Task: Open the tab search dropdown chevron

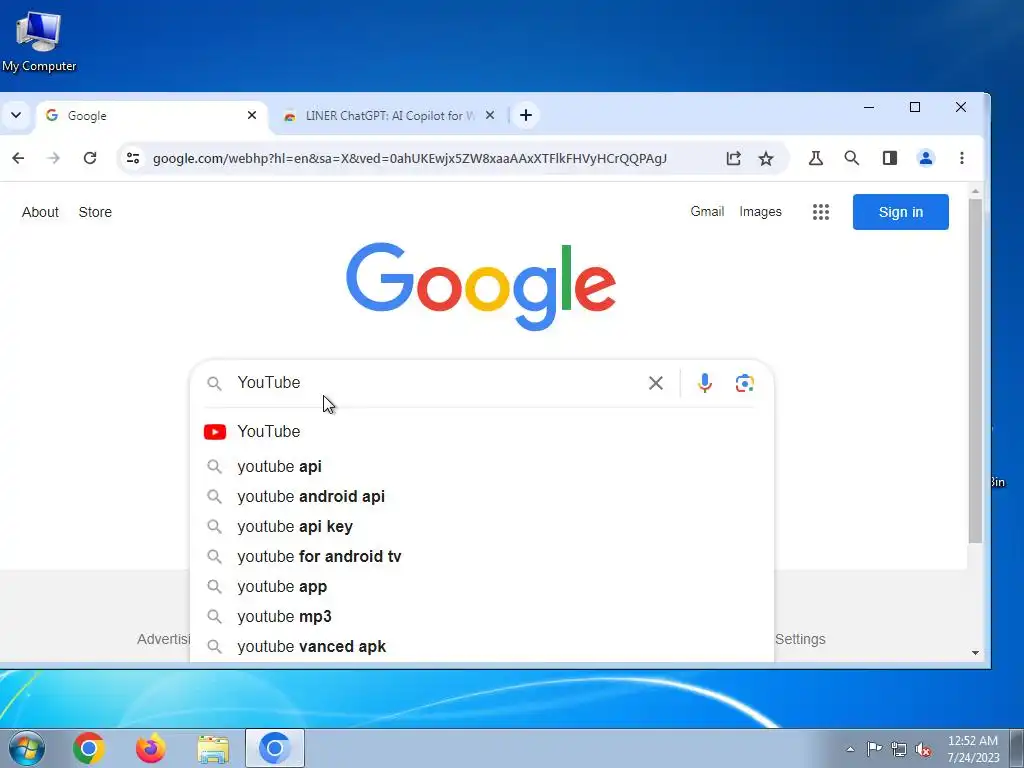Action: (16, 116)
